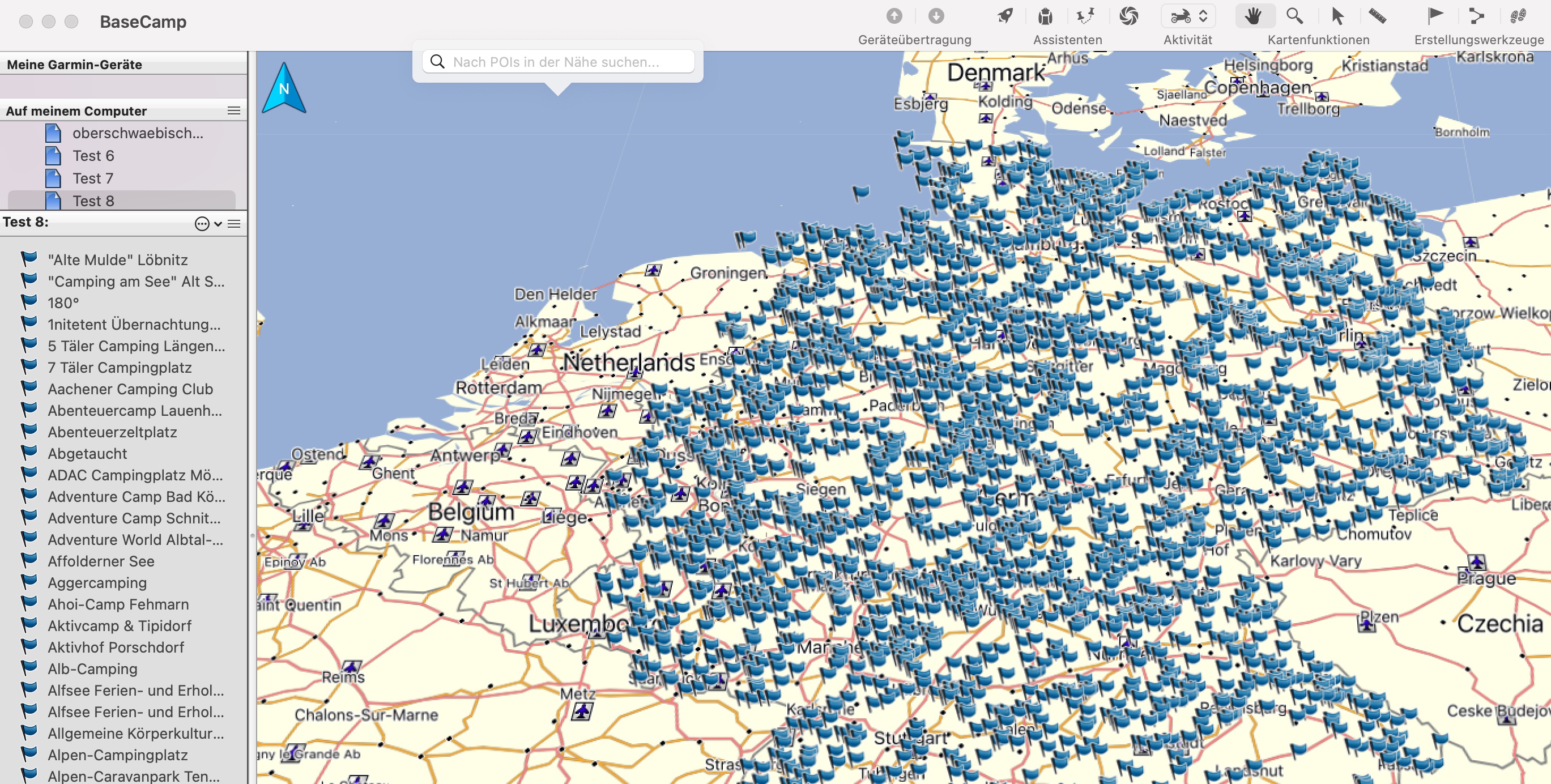Open the backpack trip planner icon
This screenshot has width=1551, height=784.
(1045, 16)
